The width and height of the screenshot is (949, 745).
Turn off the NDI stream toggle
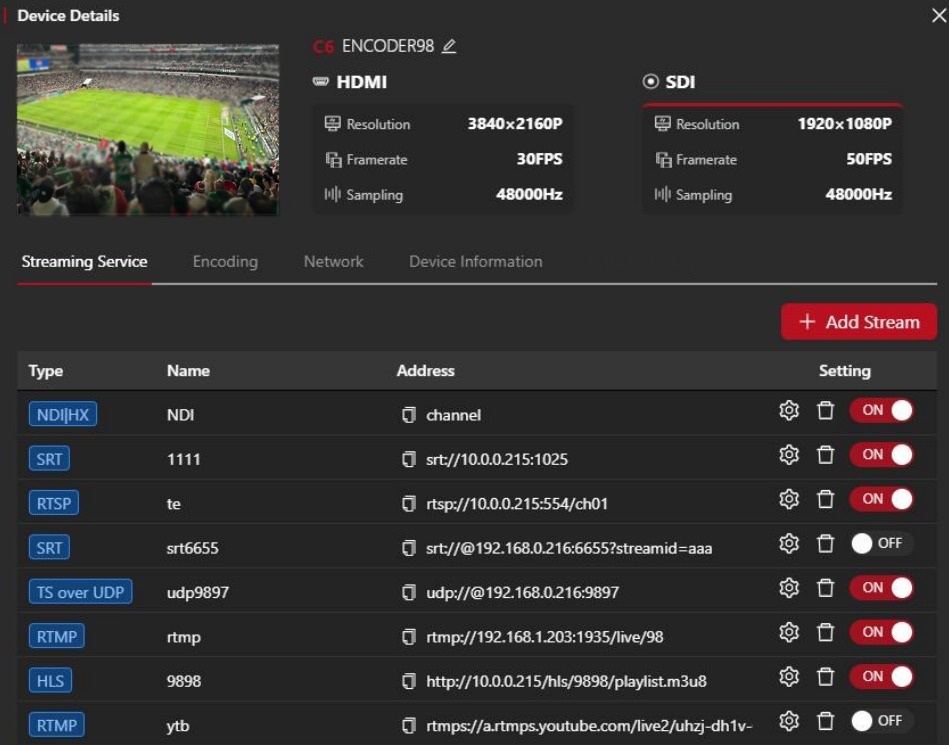[x=882, y=411]
